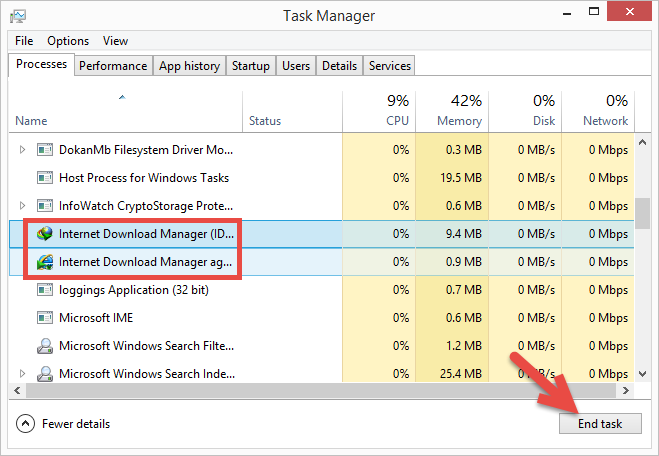Click the Microsoft Windows Search Indexer icon
This screenshot has width=659, height=456.
click(45, 374)
